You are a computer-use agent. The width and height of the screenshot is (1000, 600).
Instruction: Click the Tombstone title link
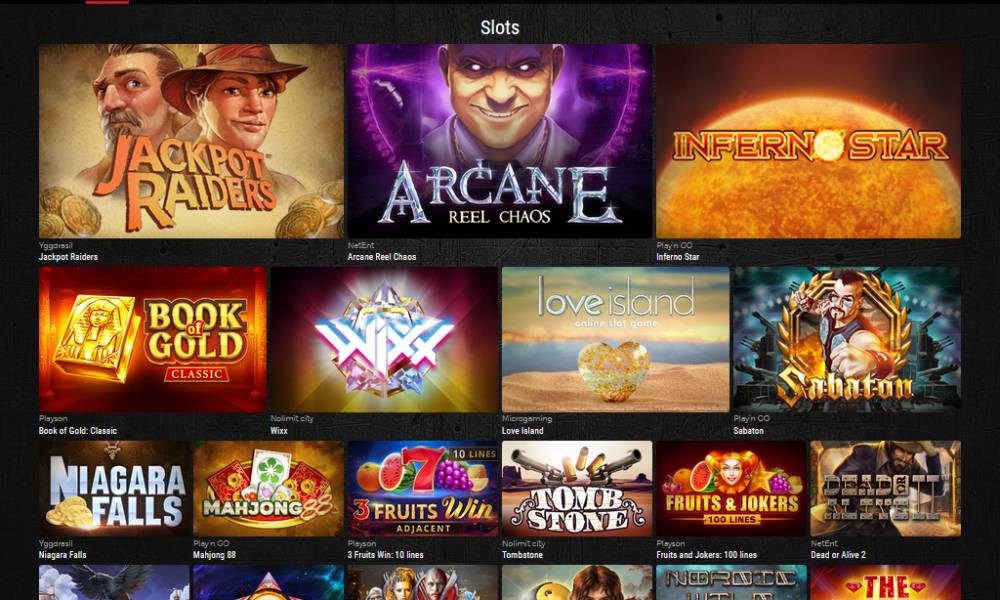pyautogui.click(x=522, y=555)
